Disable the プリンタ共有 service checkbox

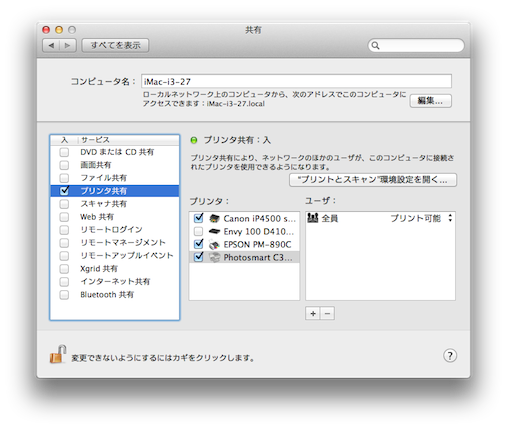[64, 190]
